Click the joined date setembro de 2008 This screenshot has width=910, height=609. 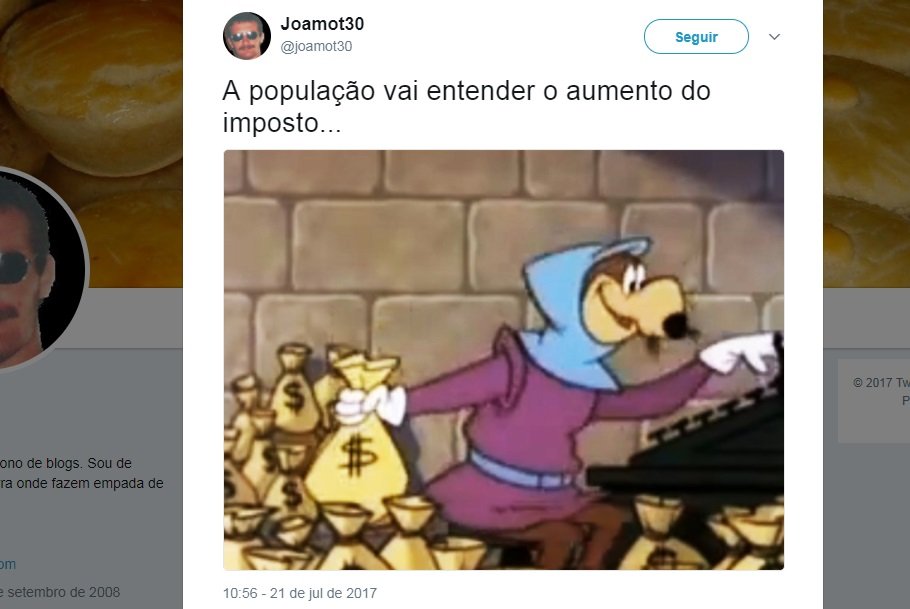[x=60, y=592]
